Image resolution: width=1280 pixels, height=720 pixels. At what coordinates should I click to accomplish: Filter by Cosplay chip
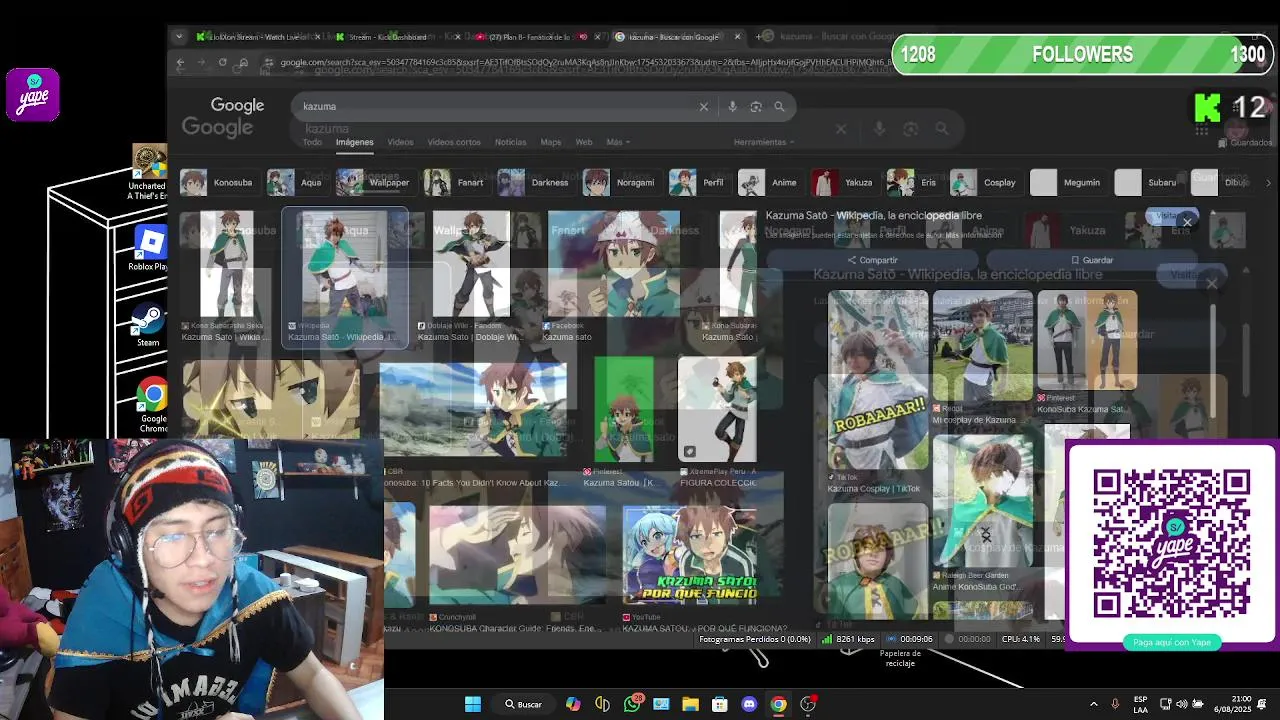pyautogui.click(x=985, y=183)
